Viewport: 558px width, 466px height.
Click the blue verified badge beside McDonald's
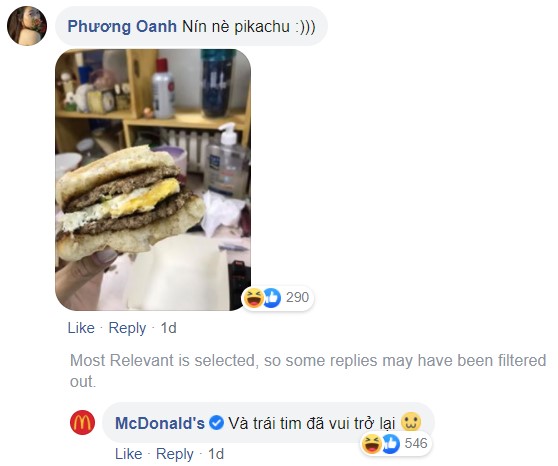coord(216,423)
